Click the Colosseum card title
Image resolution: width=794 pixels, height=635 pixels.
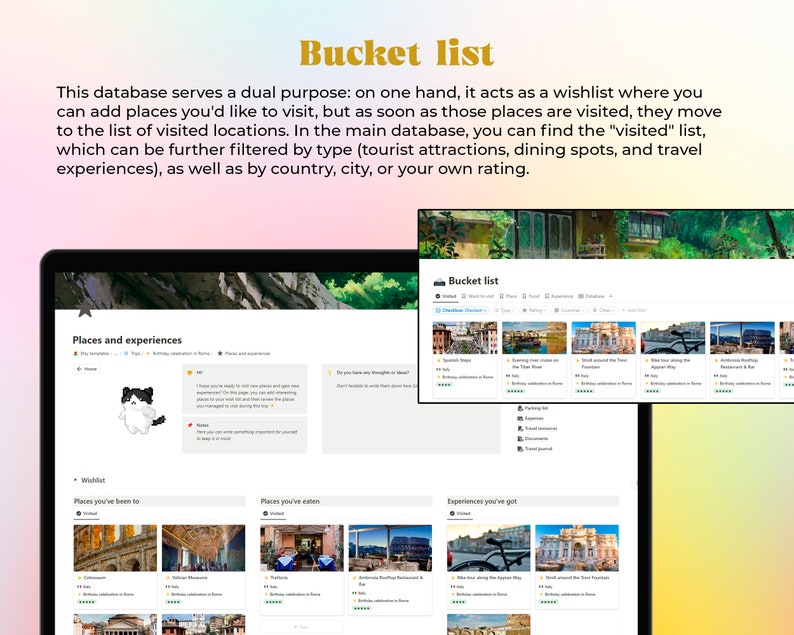pyautogui.click(x=95, y=577)
